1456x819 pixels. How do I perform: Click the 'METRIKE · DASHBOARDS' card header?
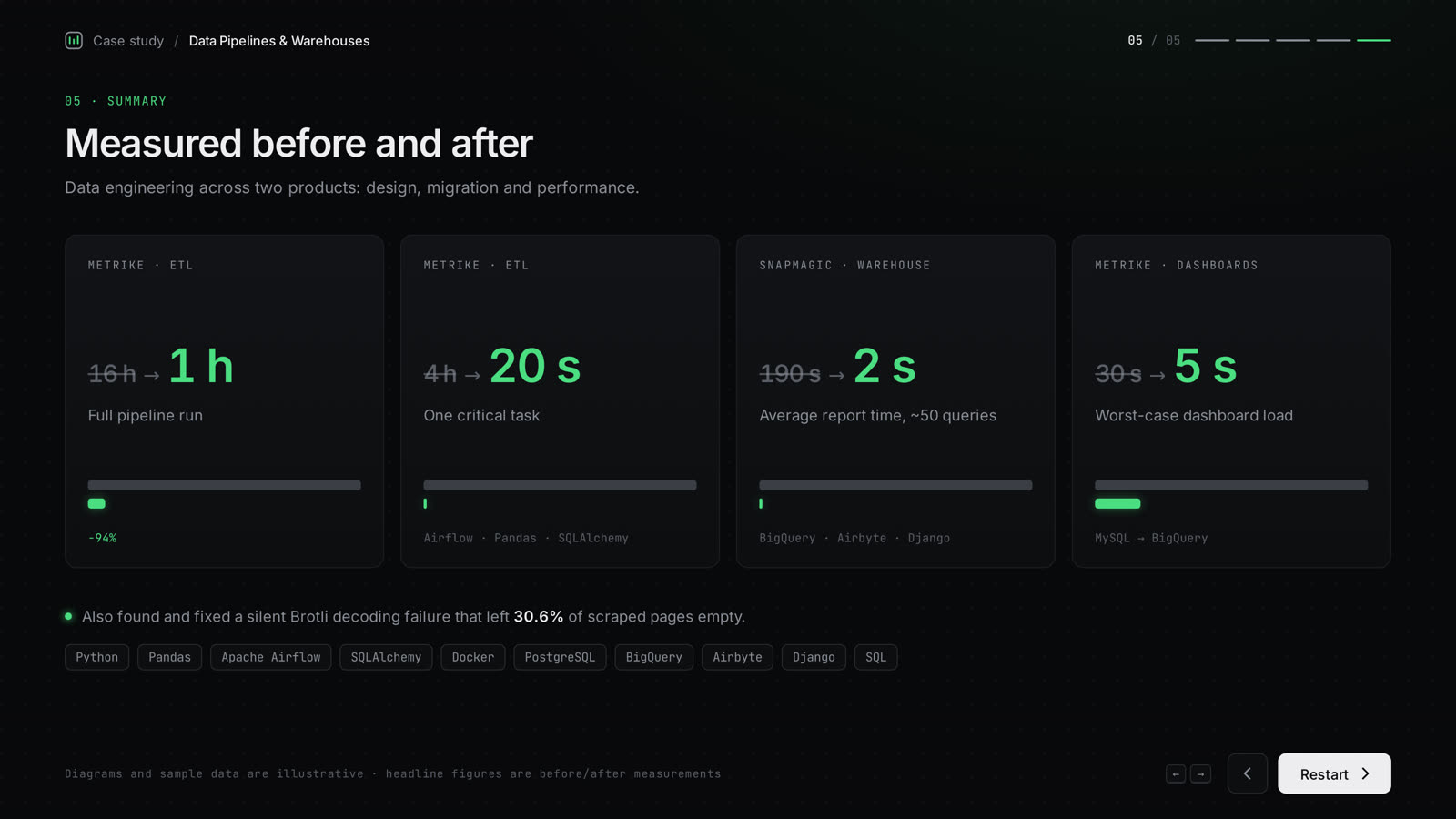click(x=1177, y=265)
